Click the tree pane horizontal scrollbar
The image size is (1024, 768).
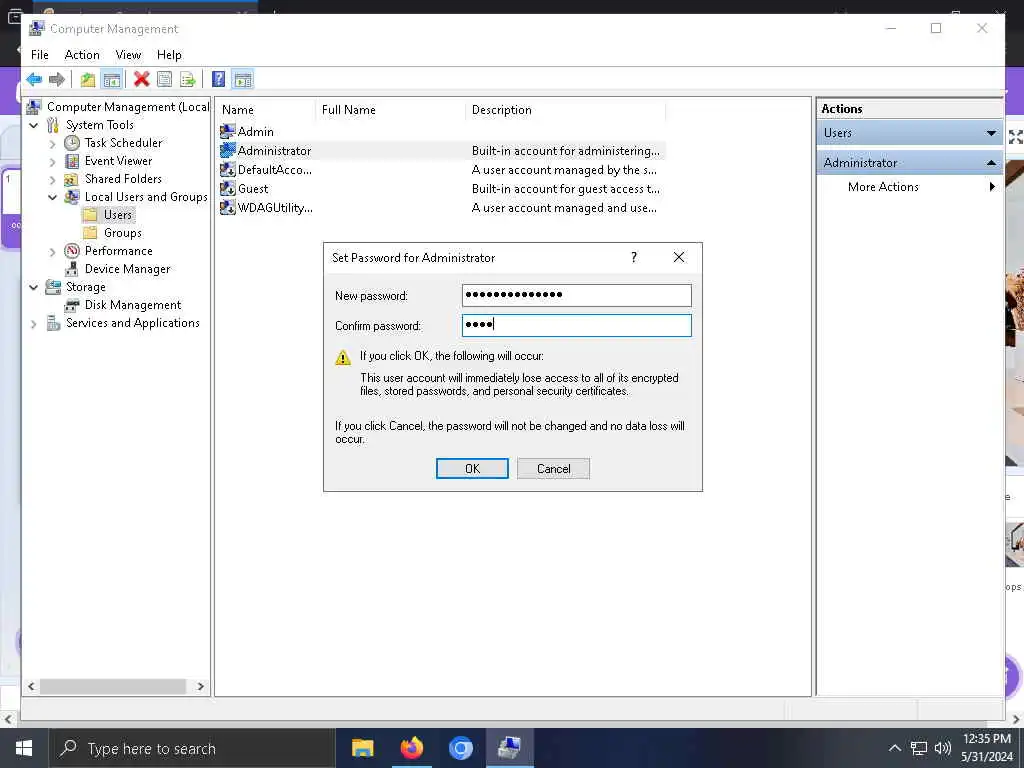[x=113, y=686]
